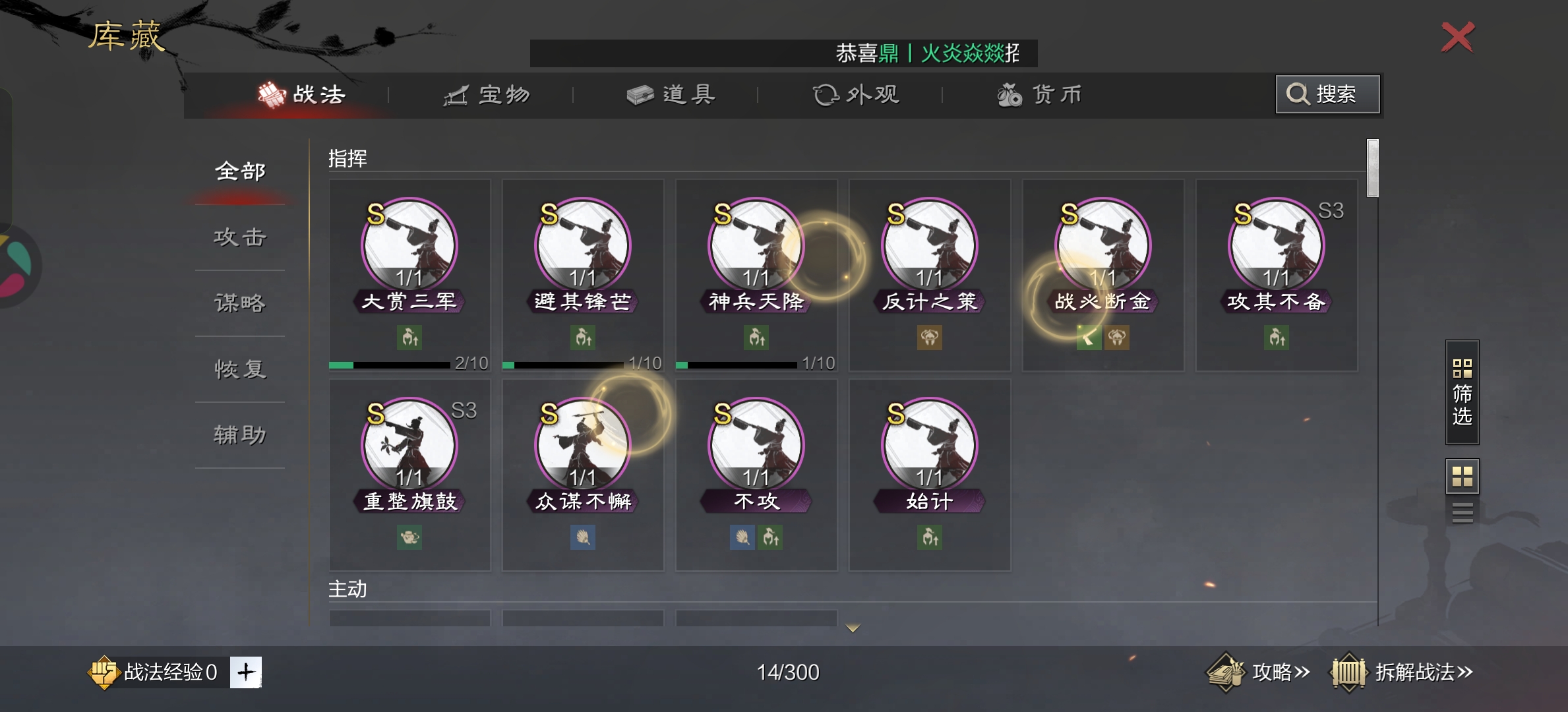Image resolution: width=1568 pixels, height=712 pixels.
Task: Open the 众谋不懈 tactic card
Action: click(582, 475)
